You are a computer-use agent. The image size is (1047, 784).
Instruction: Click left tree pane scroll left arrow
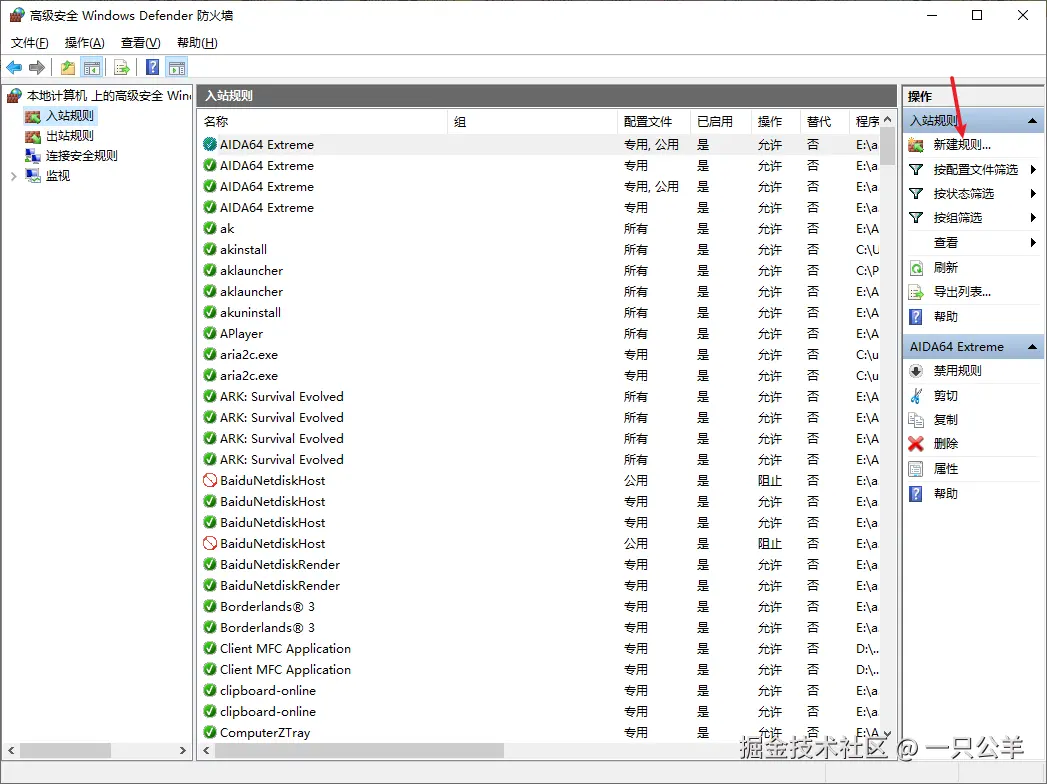click(x=11, y=751)
